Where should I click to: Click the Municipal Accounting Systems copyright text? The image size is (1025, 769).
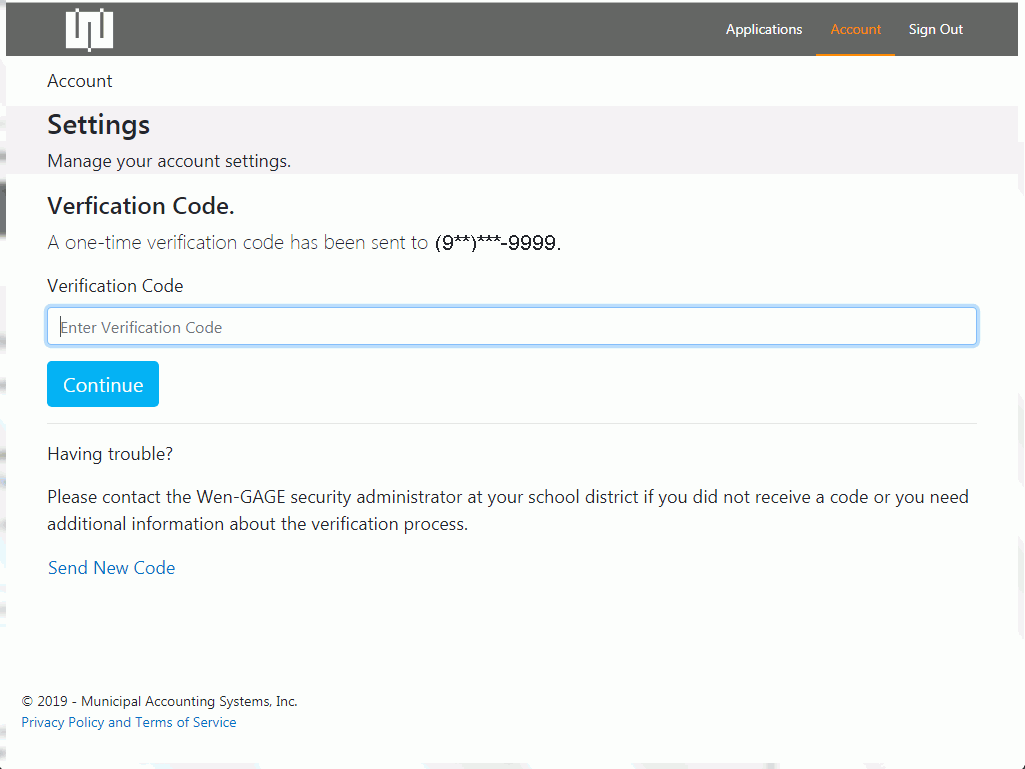coord(159,701)
